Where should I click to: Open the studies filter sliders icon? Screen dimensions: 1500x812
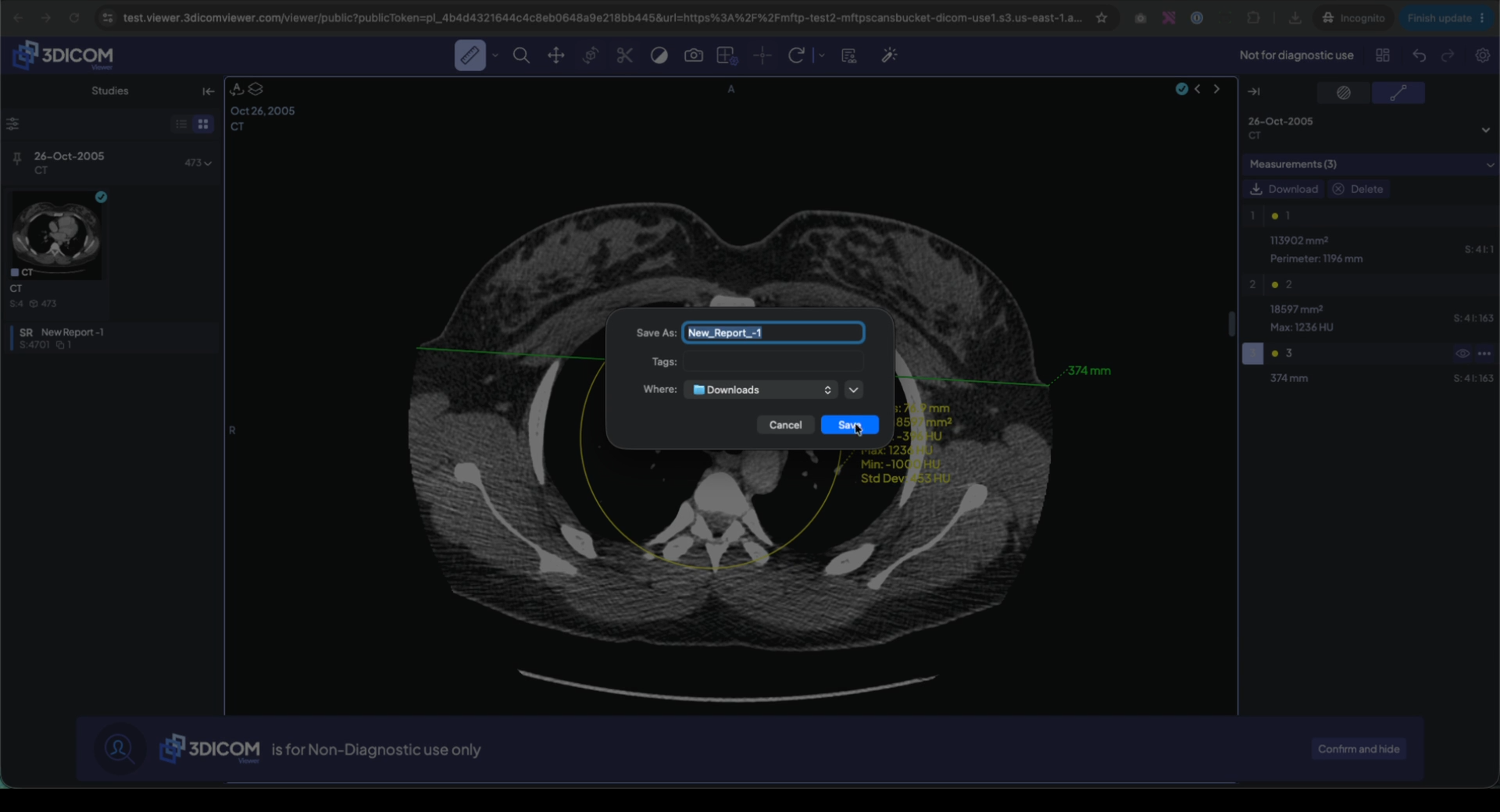(12, 124)
